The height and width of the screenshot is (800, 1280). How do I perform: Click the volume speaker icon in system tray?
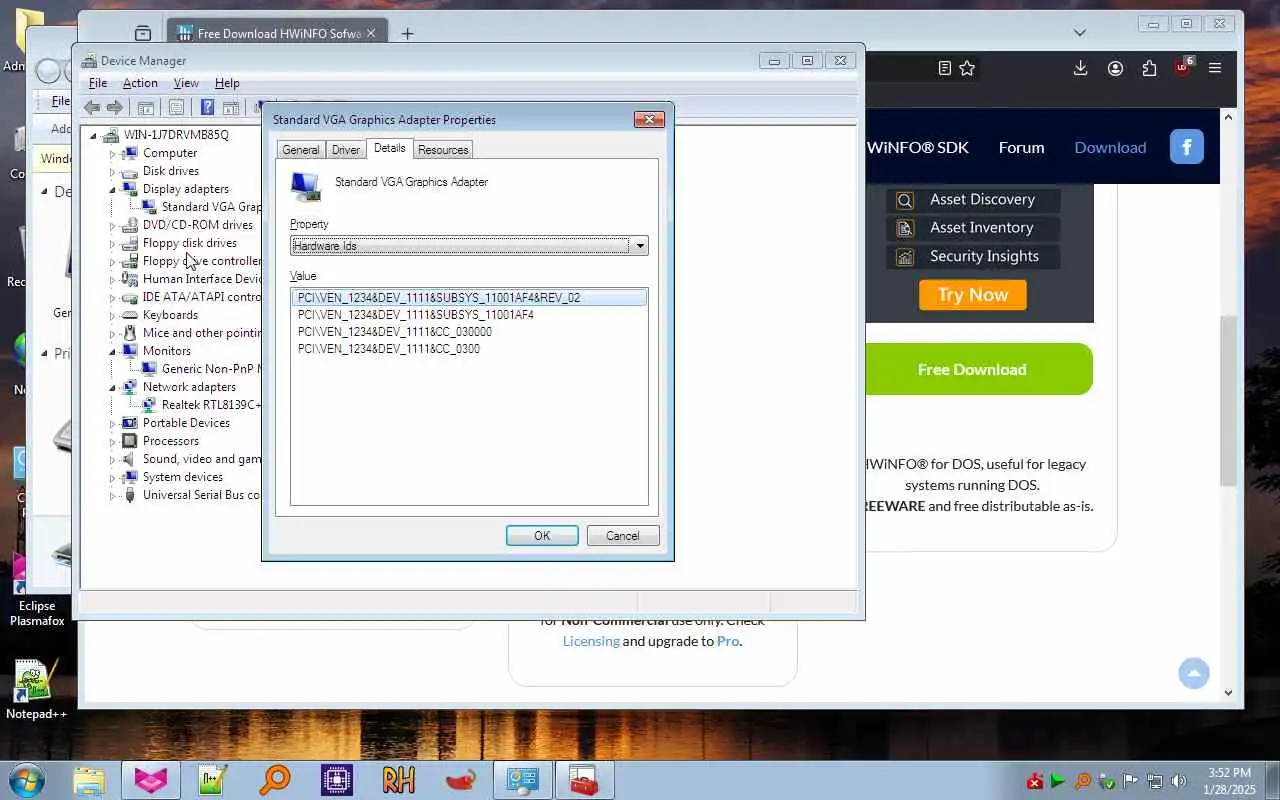pos(1179,781)
